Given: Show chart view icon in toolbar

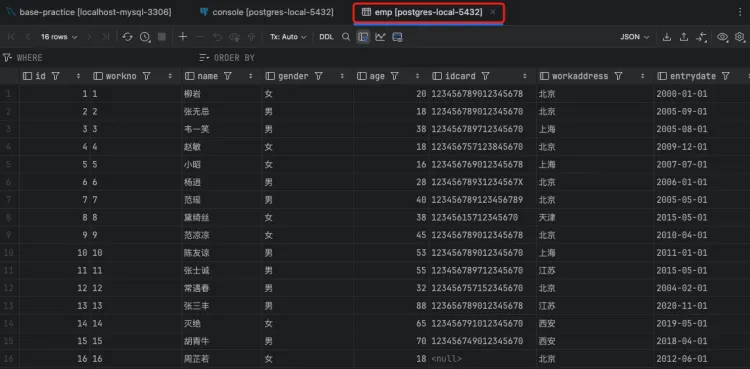Looking at the screenshot, I should point(380,37).
